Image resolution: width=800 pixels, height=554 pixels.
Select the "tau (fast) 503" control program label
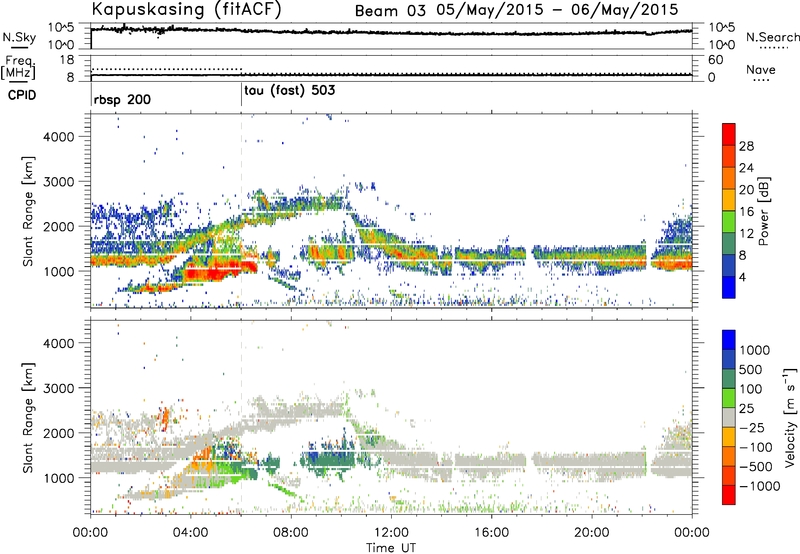[x=290, y=91]
